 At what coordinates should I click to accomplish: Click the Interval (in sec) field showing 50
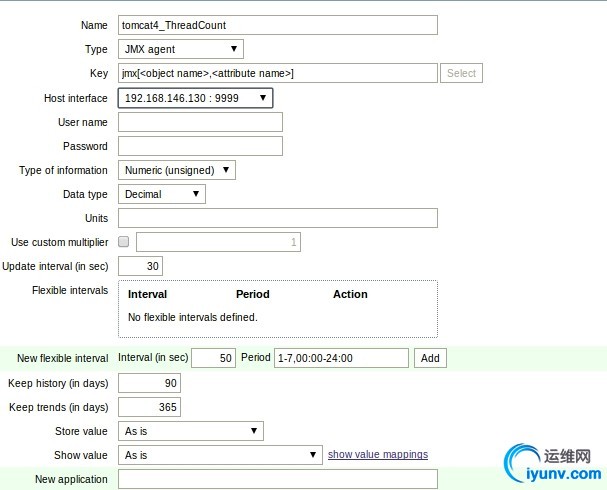point(213,358)
